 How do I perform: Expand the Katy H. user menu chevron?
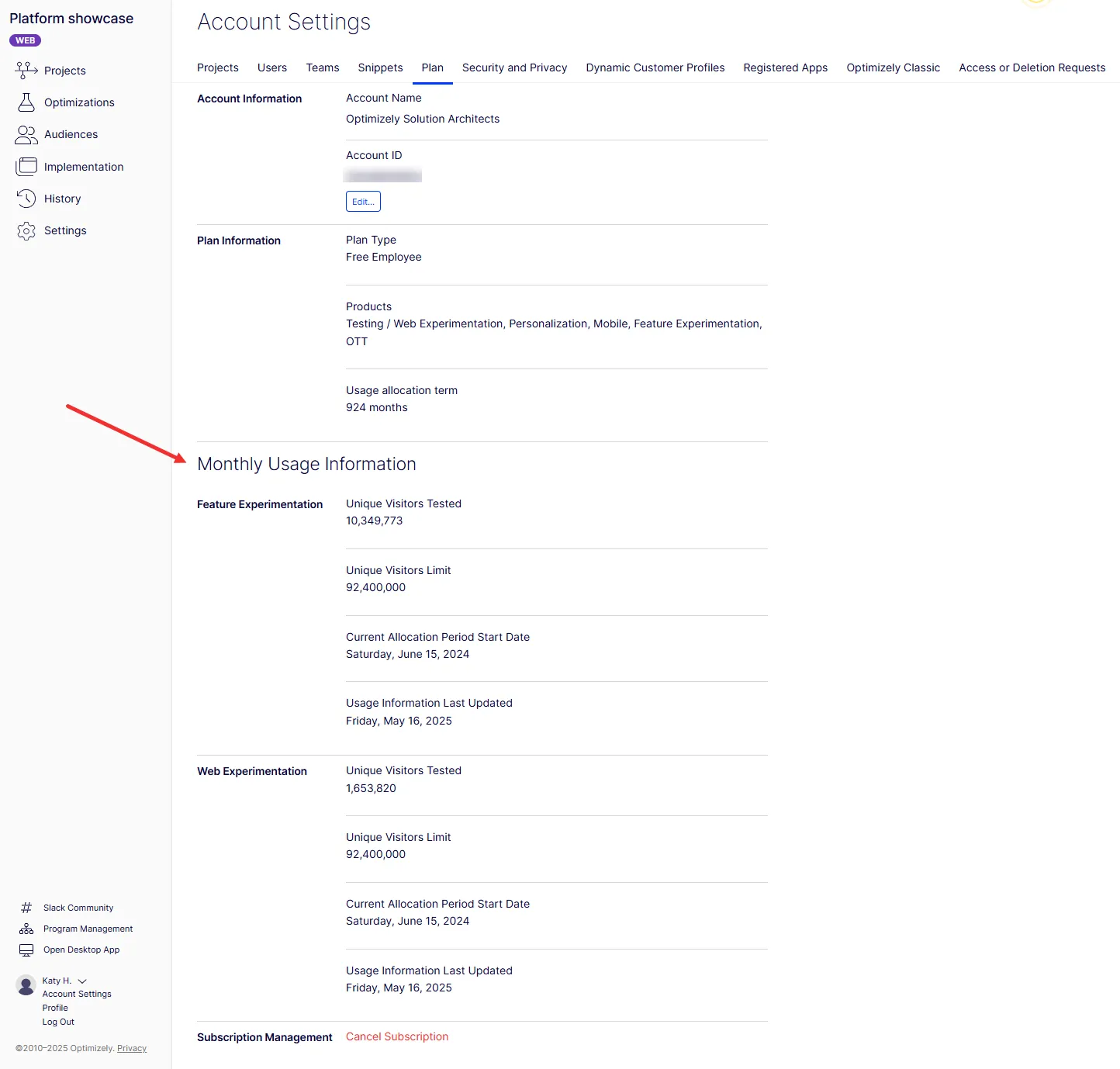82,981
